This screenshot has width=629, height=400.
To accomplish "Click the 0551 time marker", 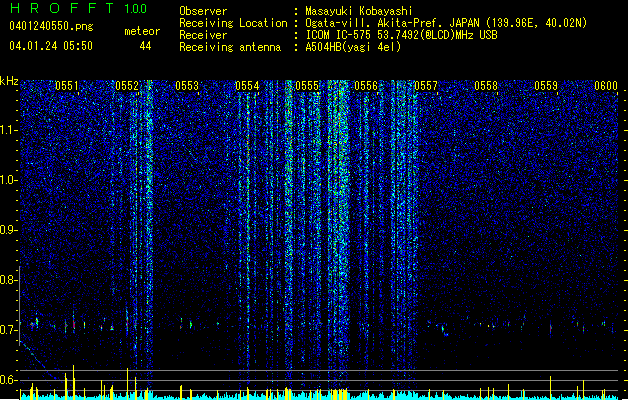I will [67, 86].
